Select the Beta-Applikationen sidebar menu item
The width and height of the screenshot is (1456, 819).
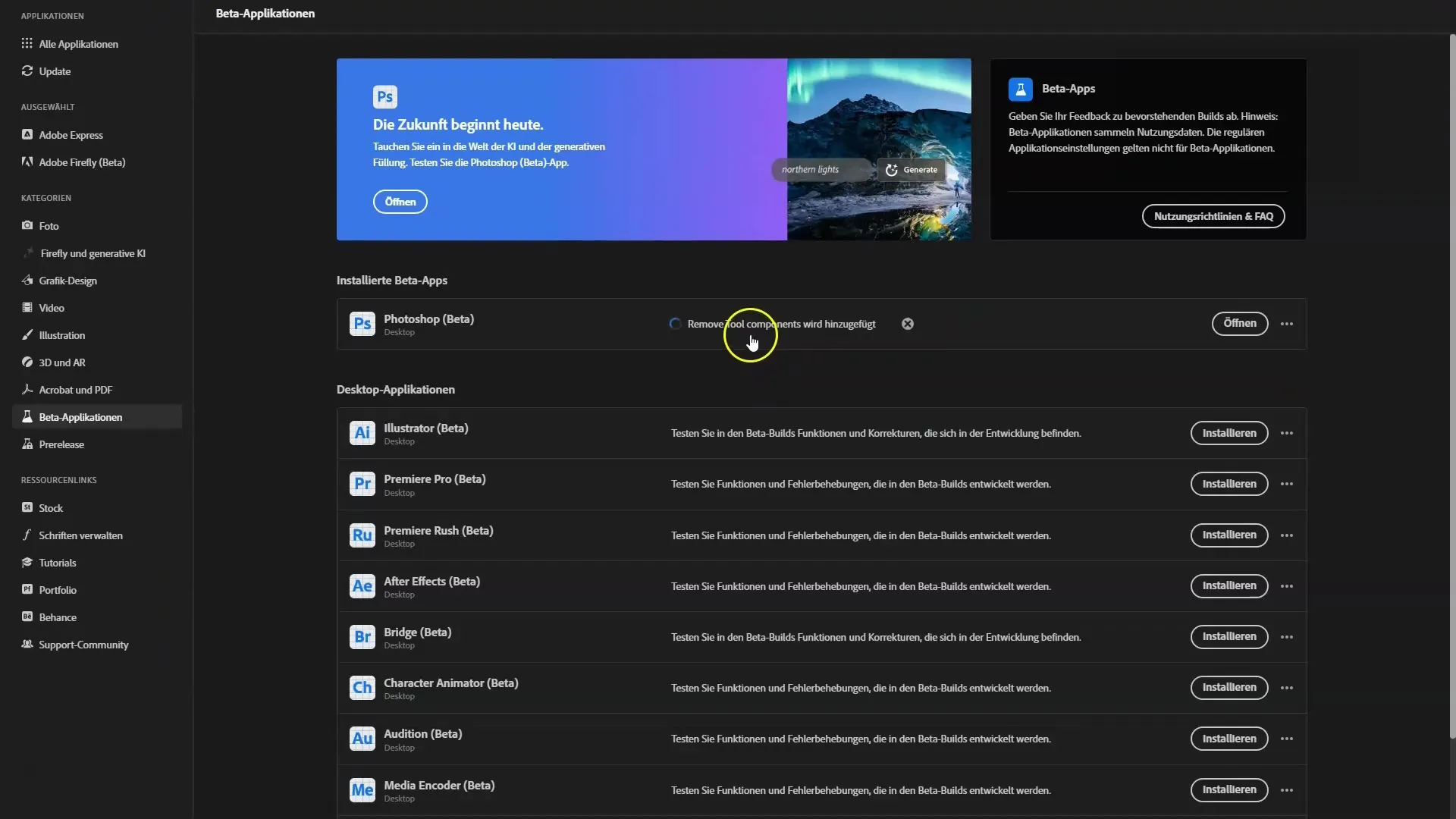click(80, 416)
